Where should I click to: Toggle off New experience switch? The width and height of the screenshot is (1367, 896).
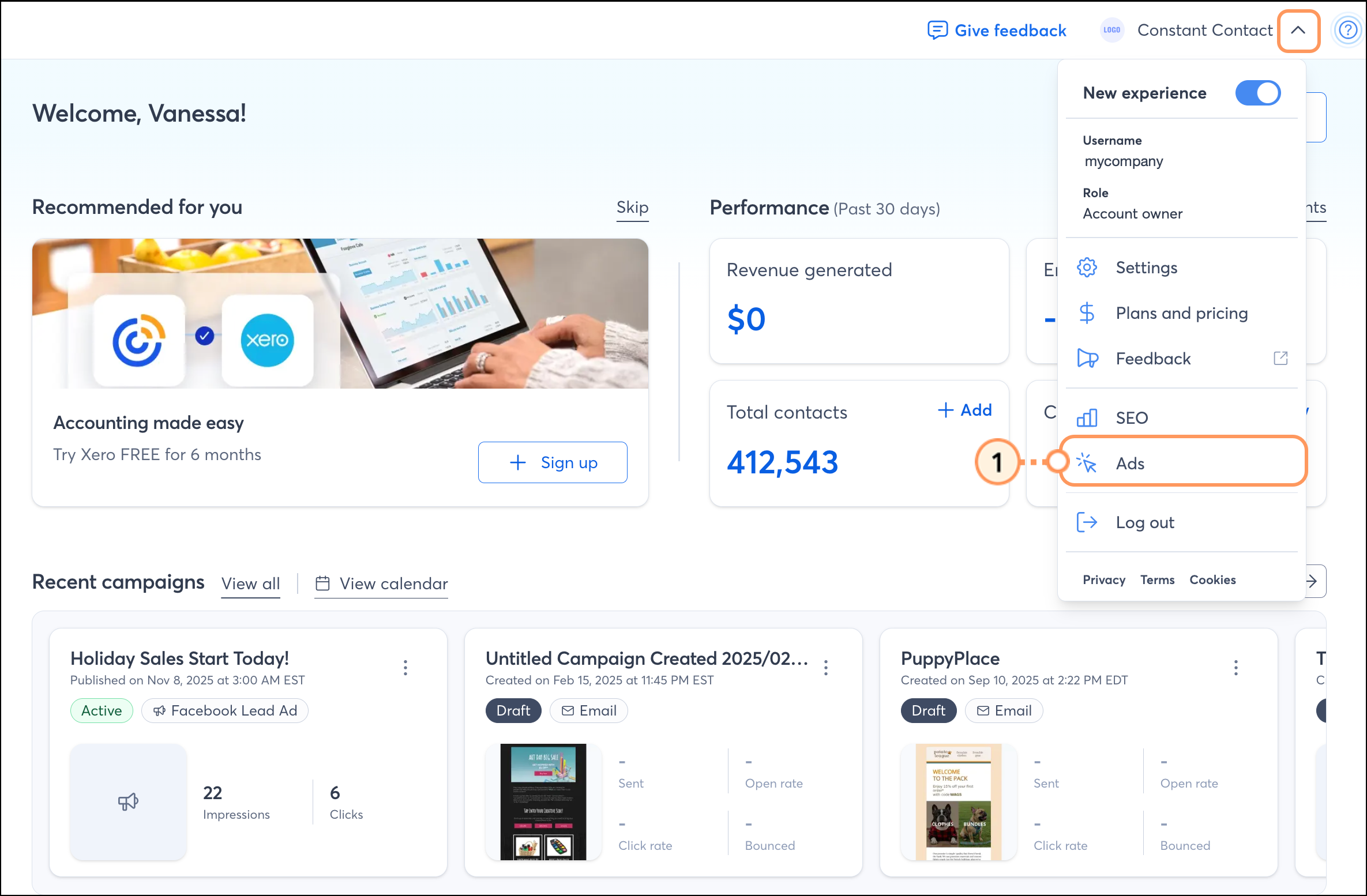pyautogui.click(x=1257, y=93)
